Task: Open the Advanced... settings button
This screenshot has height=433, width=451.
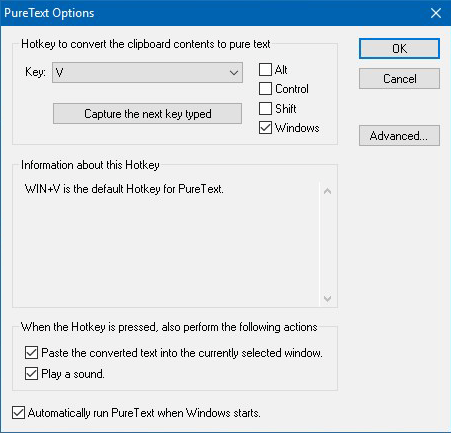Action: (x=399, y=136)
